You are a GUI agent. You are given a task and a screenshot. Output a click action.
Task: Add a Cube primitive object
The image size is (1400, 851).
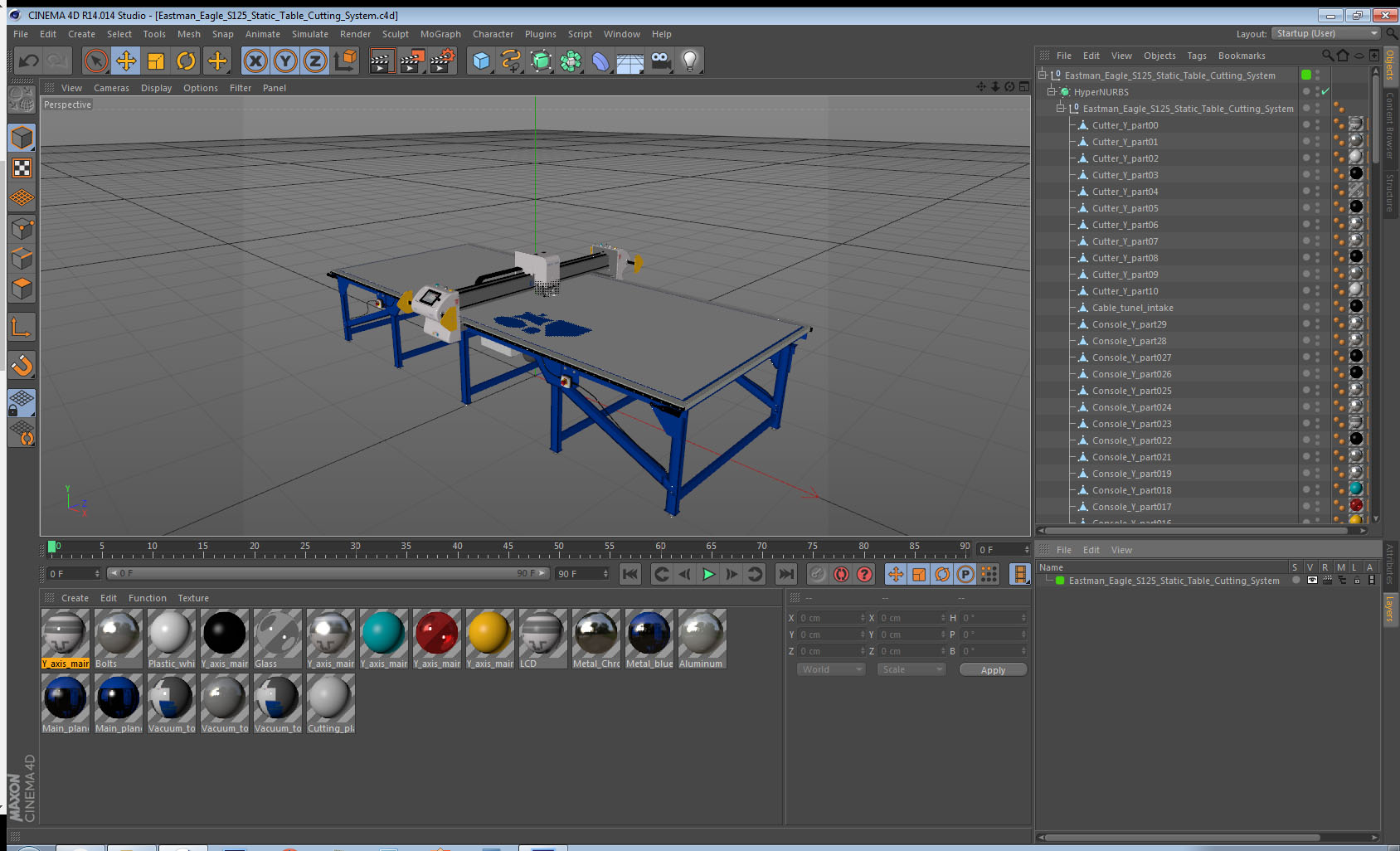click(481, 61)
